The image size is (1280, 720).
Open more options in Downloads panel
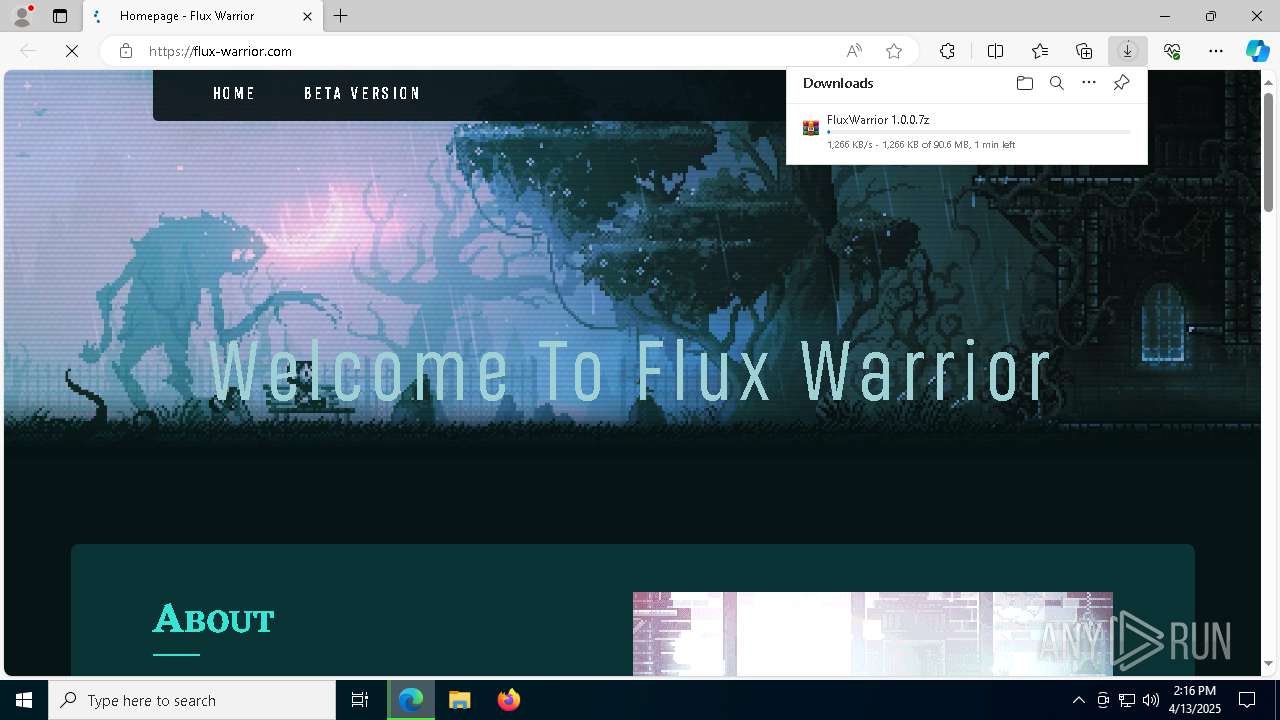coord(1089,83)
